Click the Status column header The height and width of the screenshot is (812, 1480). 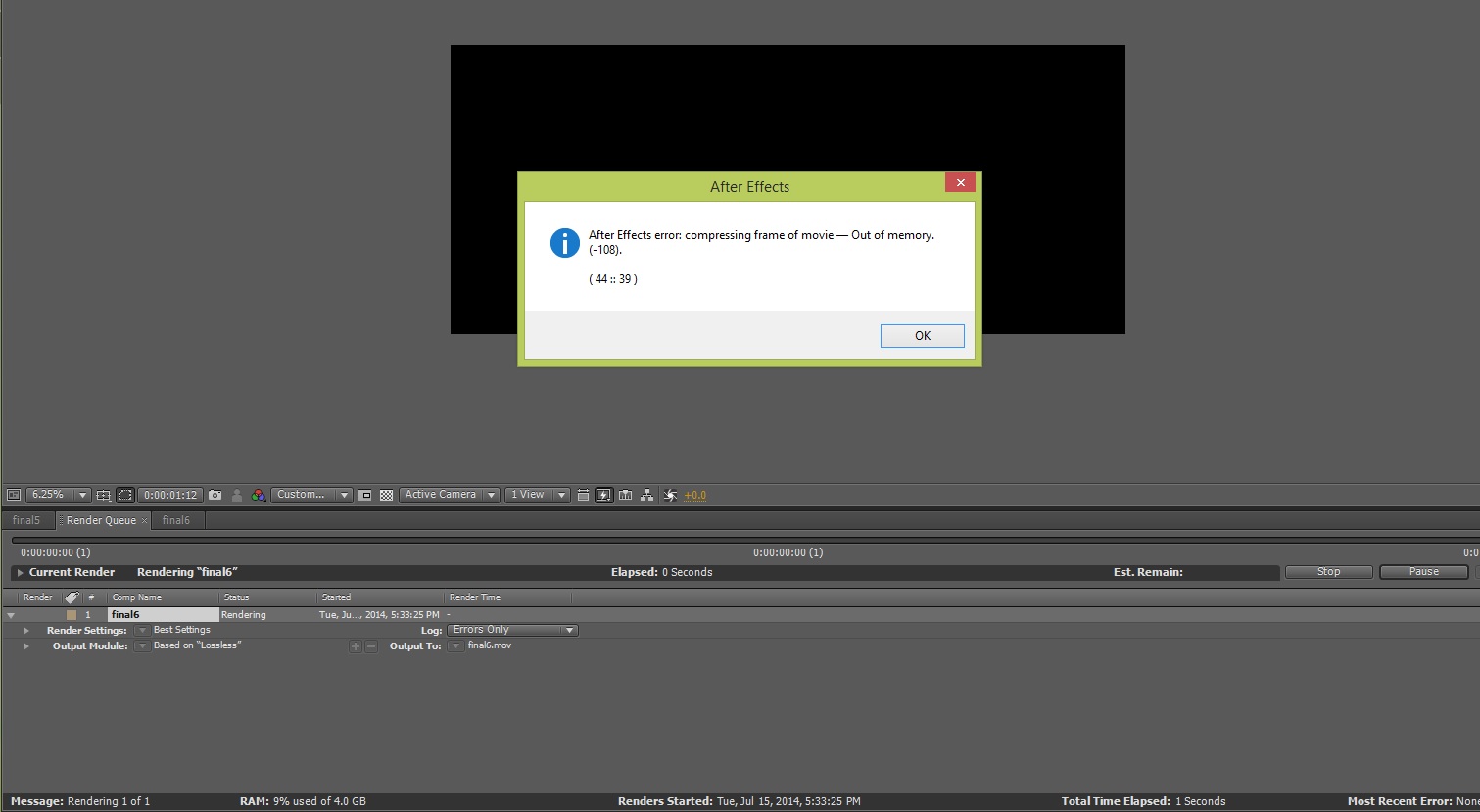[236, 597]
